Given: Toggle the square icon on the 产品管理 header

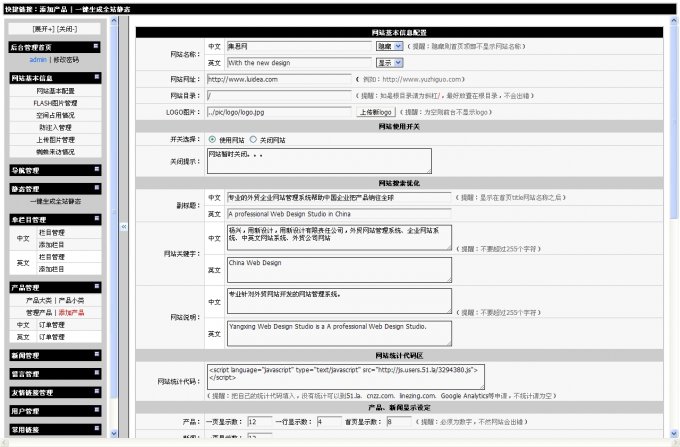Looking at the screenshot, I should [x=96, y=286].
